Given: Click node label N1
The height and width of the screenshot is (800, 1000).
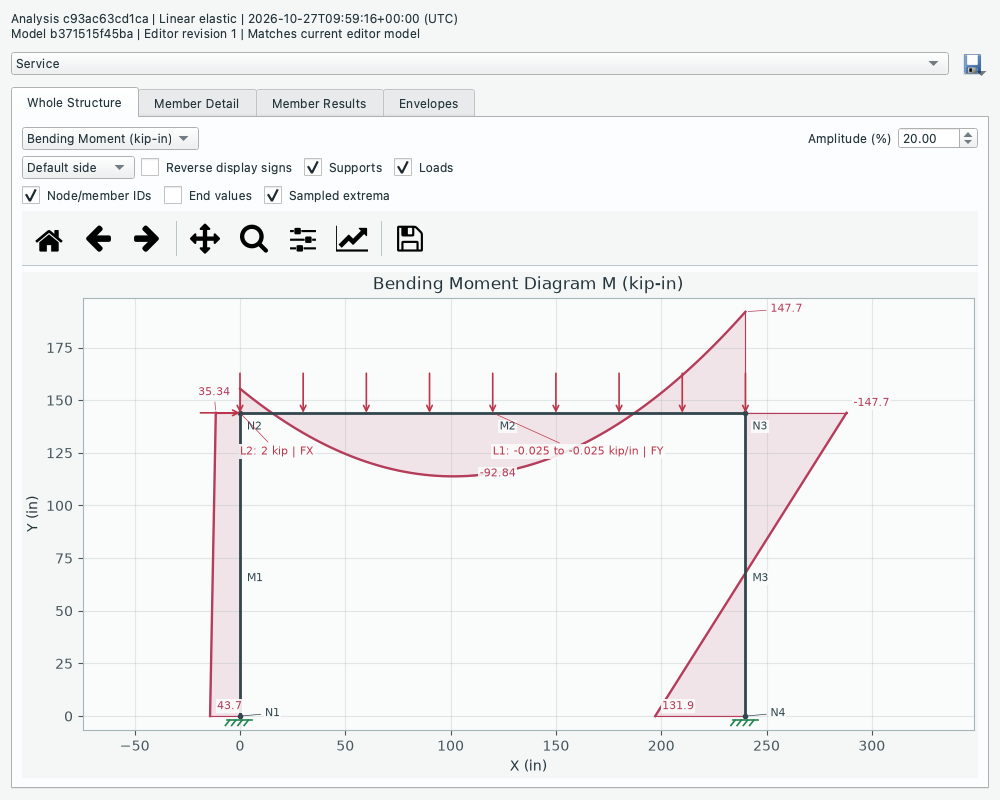Looking at the screenshot, I should point(272,712).
